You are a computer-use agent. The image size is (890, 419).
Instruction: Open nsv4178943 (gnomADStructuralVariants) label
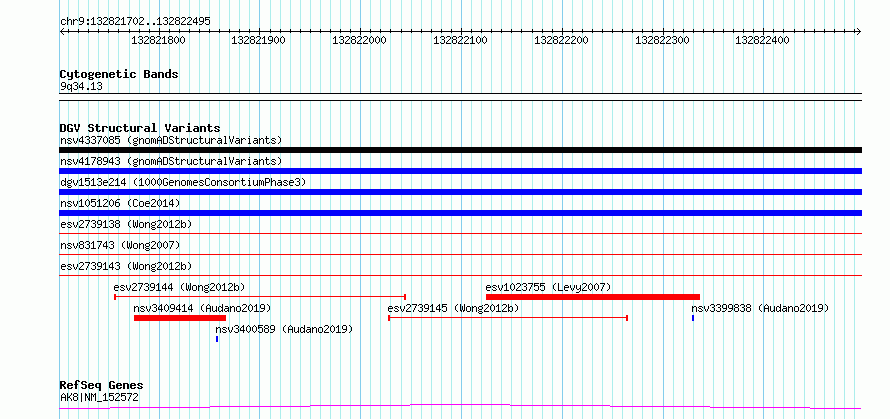tap(171, 161)
